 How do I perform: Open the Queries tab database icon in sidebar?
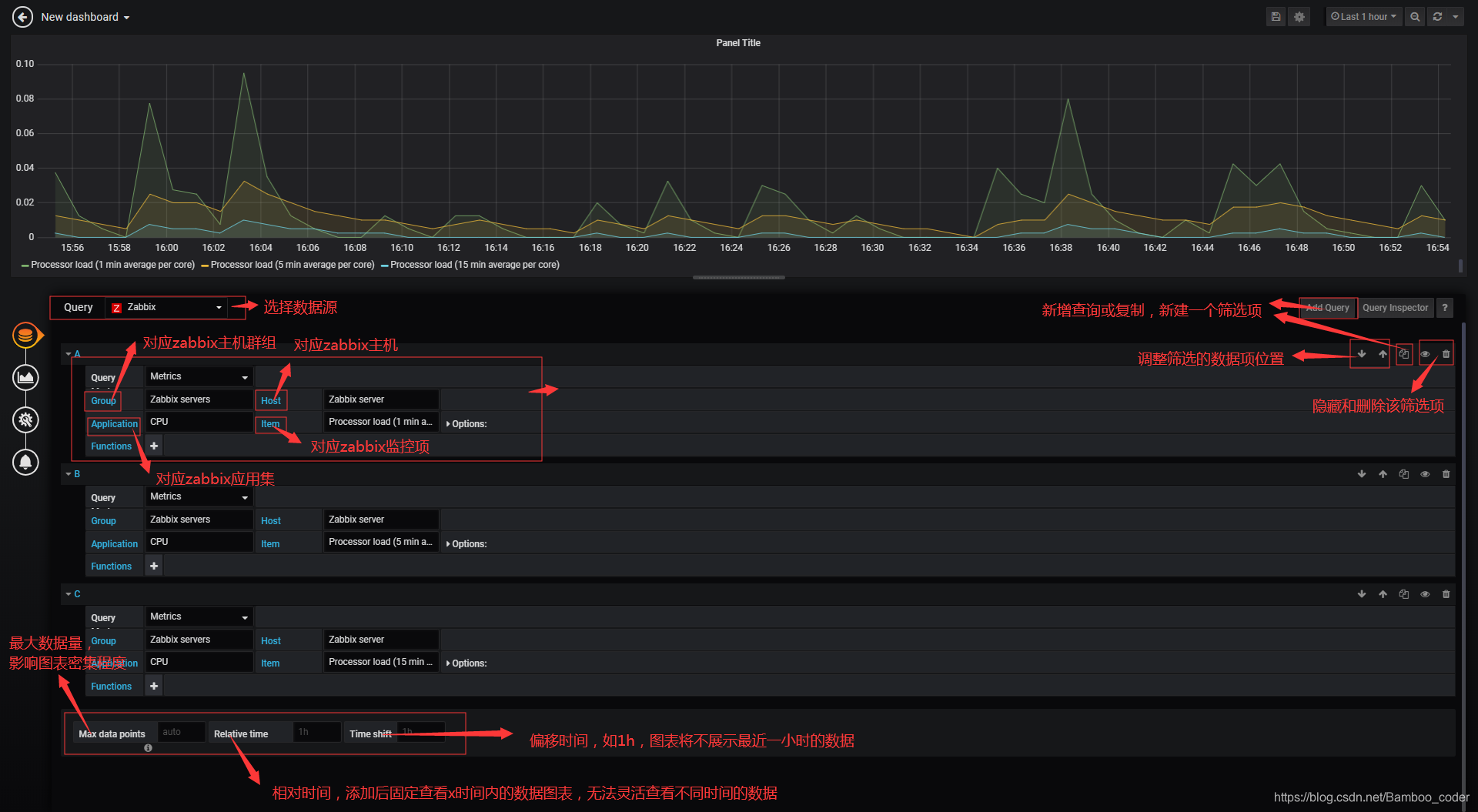click(x=25, y=336)
